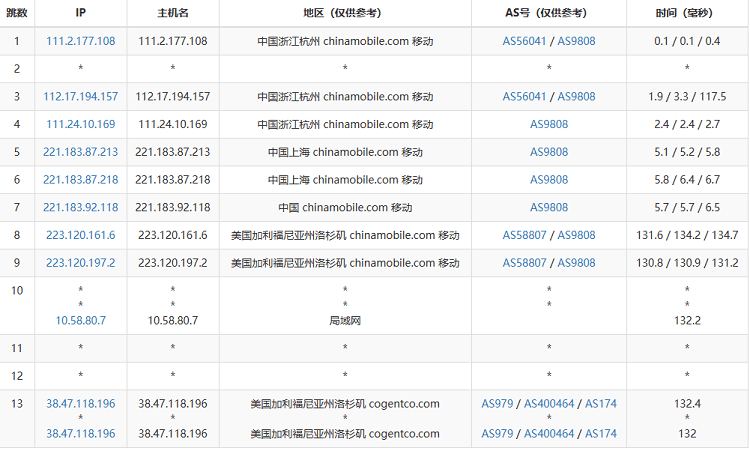
Task: Click the time value 5.7 / 5.7 / 6.5
Action: click(687, 208)
